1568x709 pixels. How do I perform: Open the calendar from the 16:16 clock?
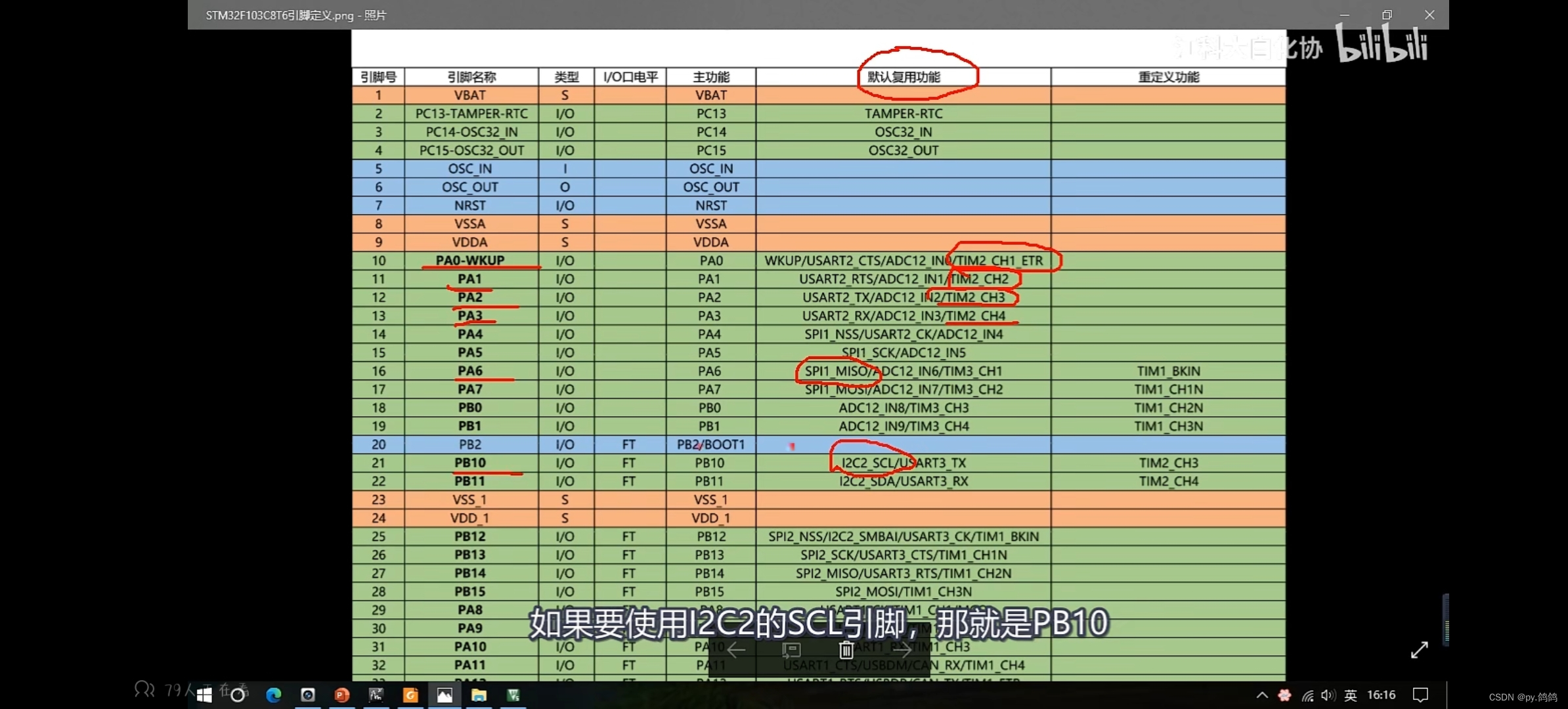pyautogui.click(x=1382, y=695)
